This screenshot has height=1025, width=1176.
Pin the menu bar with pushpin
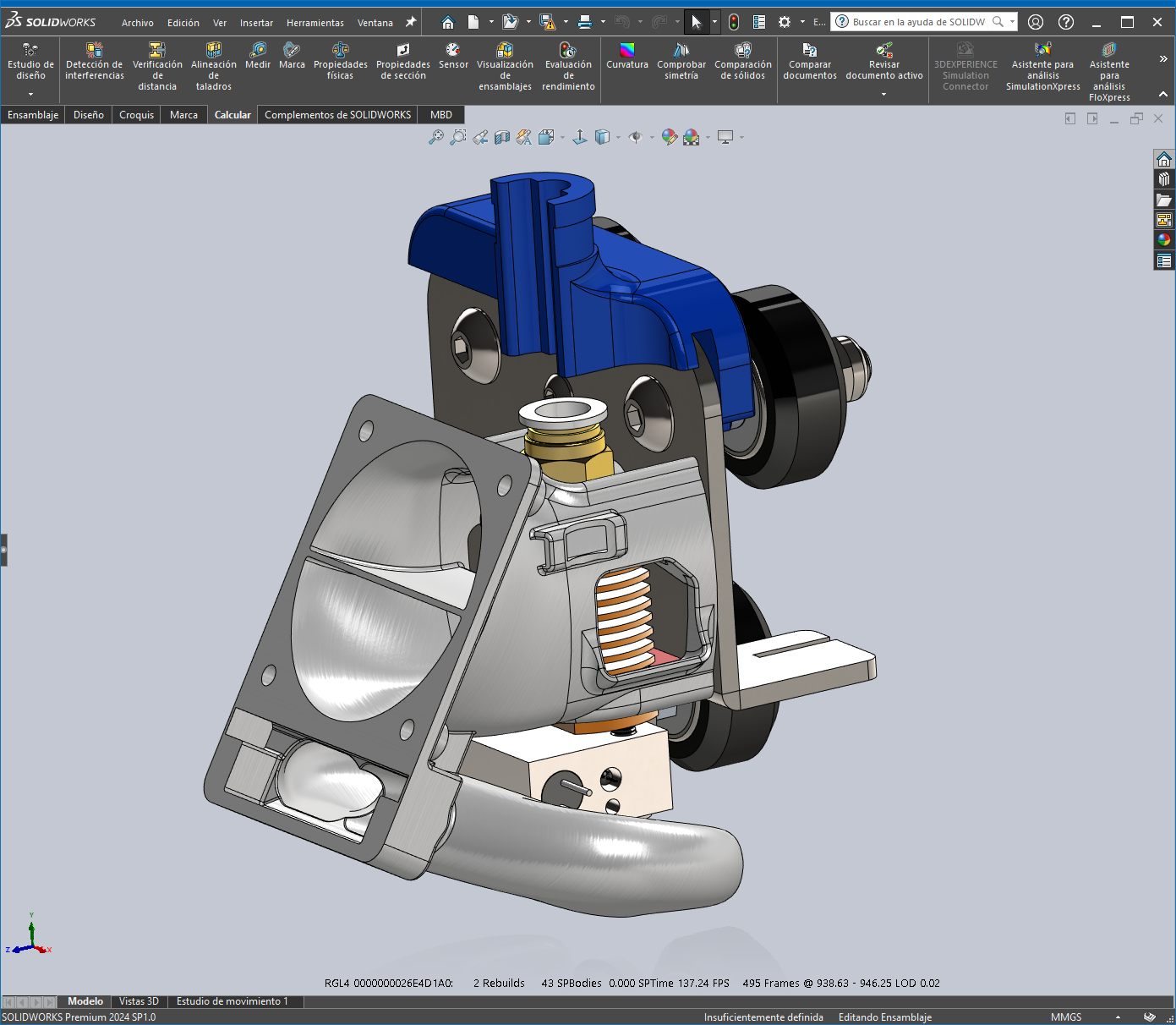411,22
